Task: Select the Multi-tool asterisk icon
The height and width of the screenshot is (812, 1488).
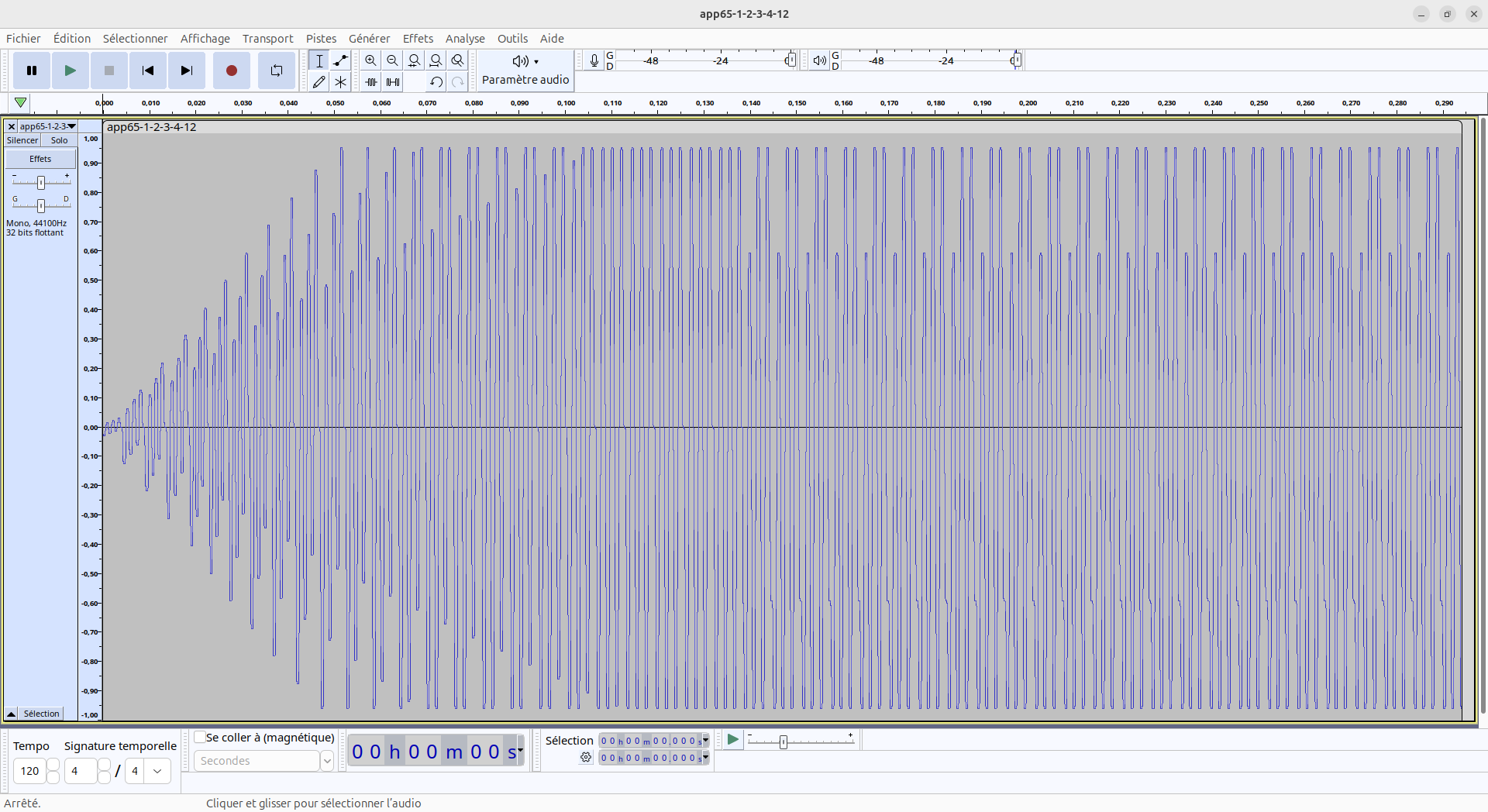Action: (x=340, y=81)
